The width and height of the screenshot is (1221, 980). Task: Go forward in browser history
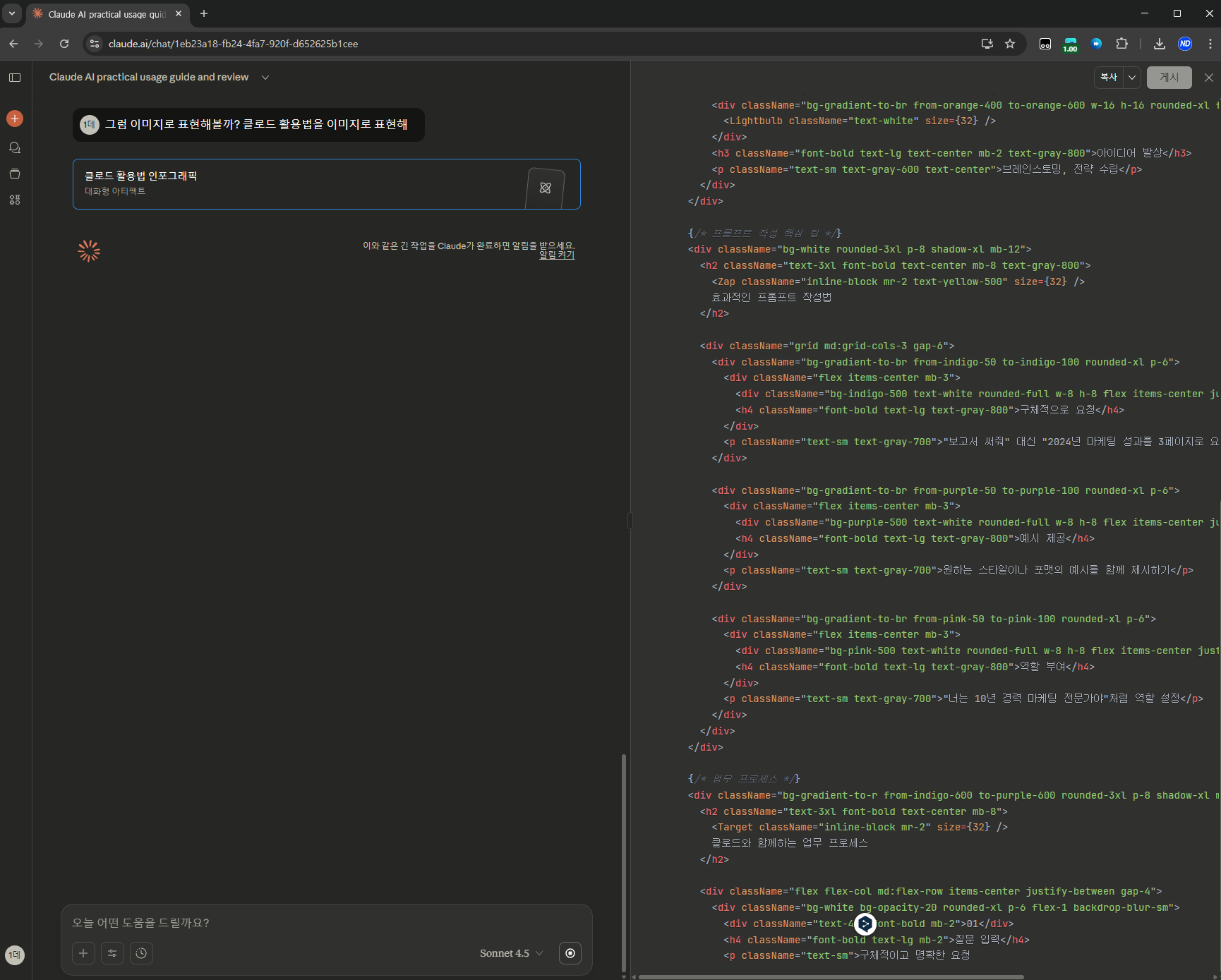(39, 44)
